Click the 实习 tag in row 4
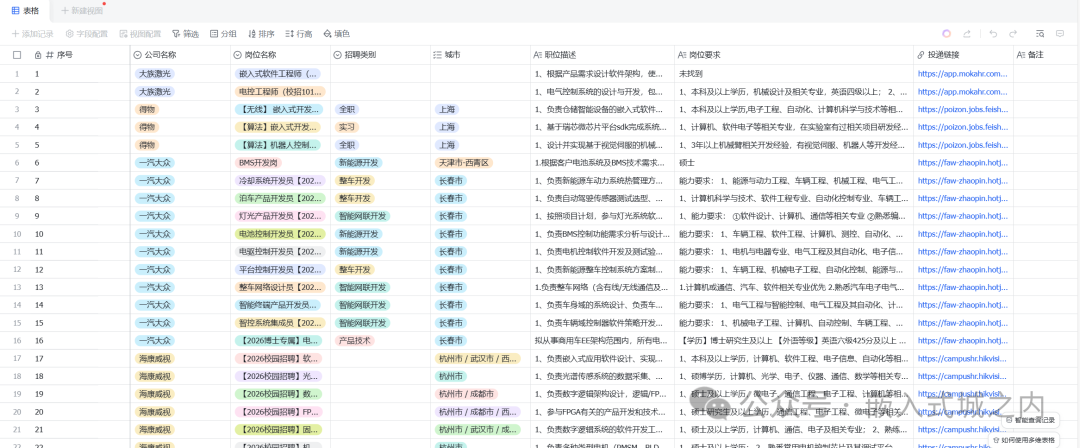The height and width of the screenshot is (448, 1080). point(346,127)
